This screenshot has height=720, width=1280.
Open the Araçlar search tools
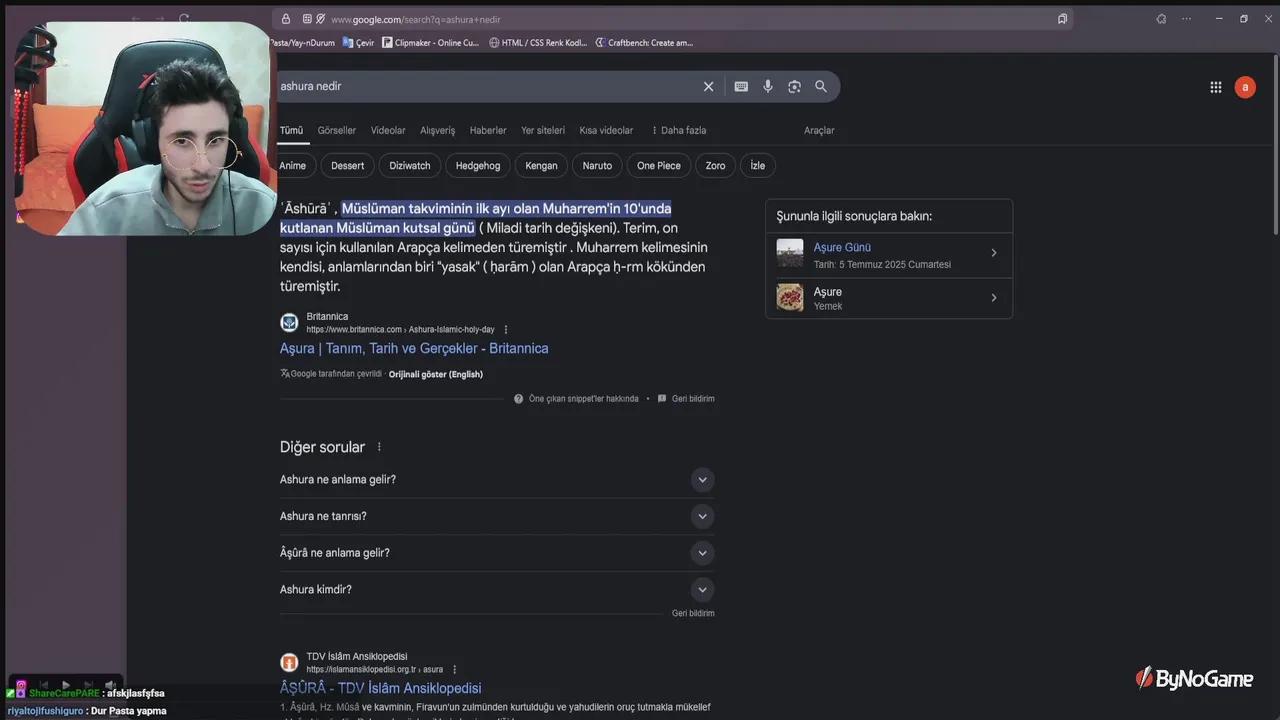[819, 130]
